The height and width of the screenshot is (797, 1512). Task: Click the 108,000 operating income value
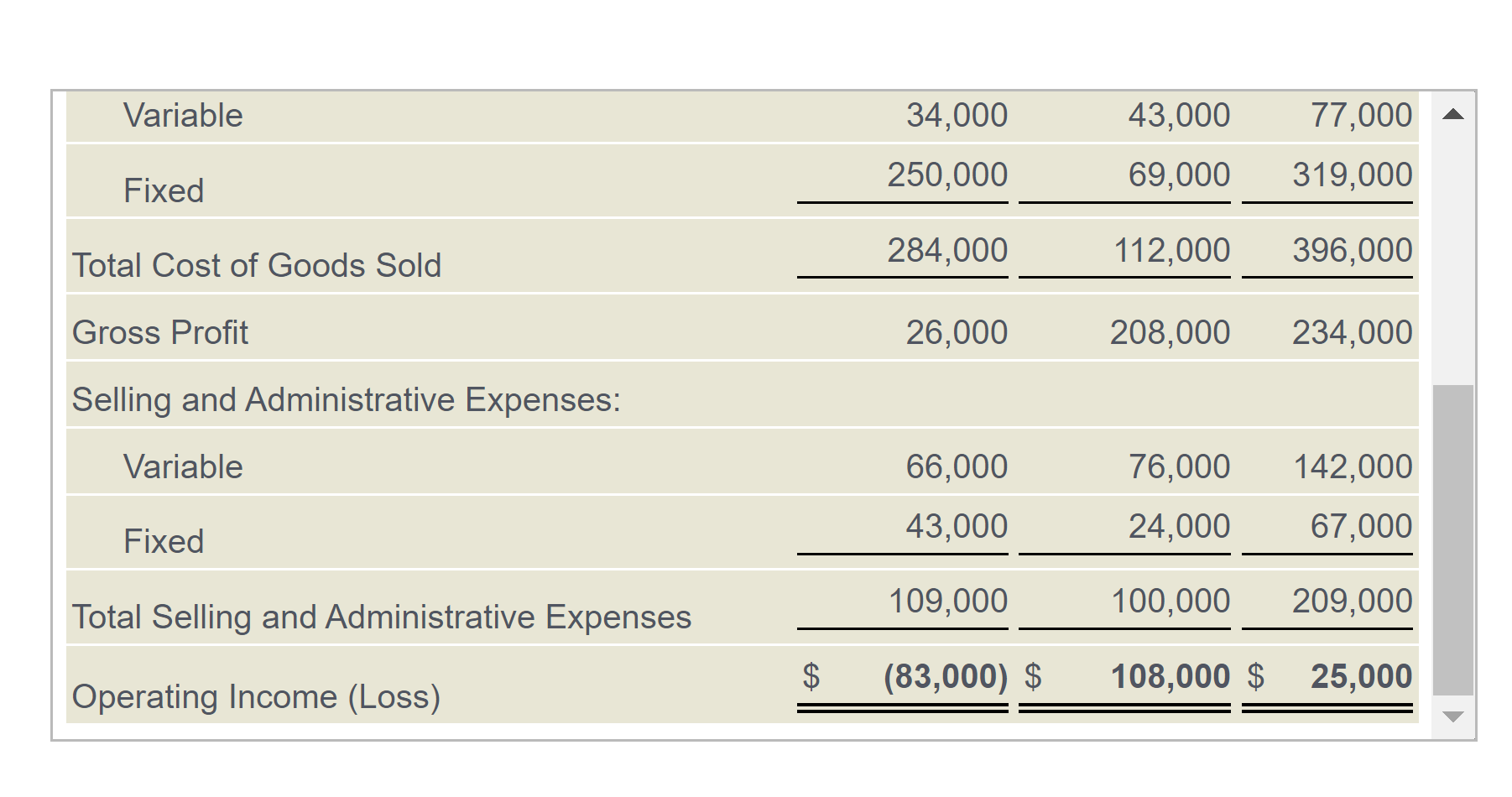click(1170, 676)
